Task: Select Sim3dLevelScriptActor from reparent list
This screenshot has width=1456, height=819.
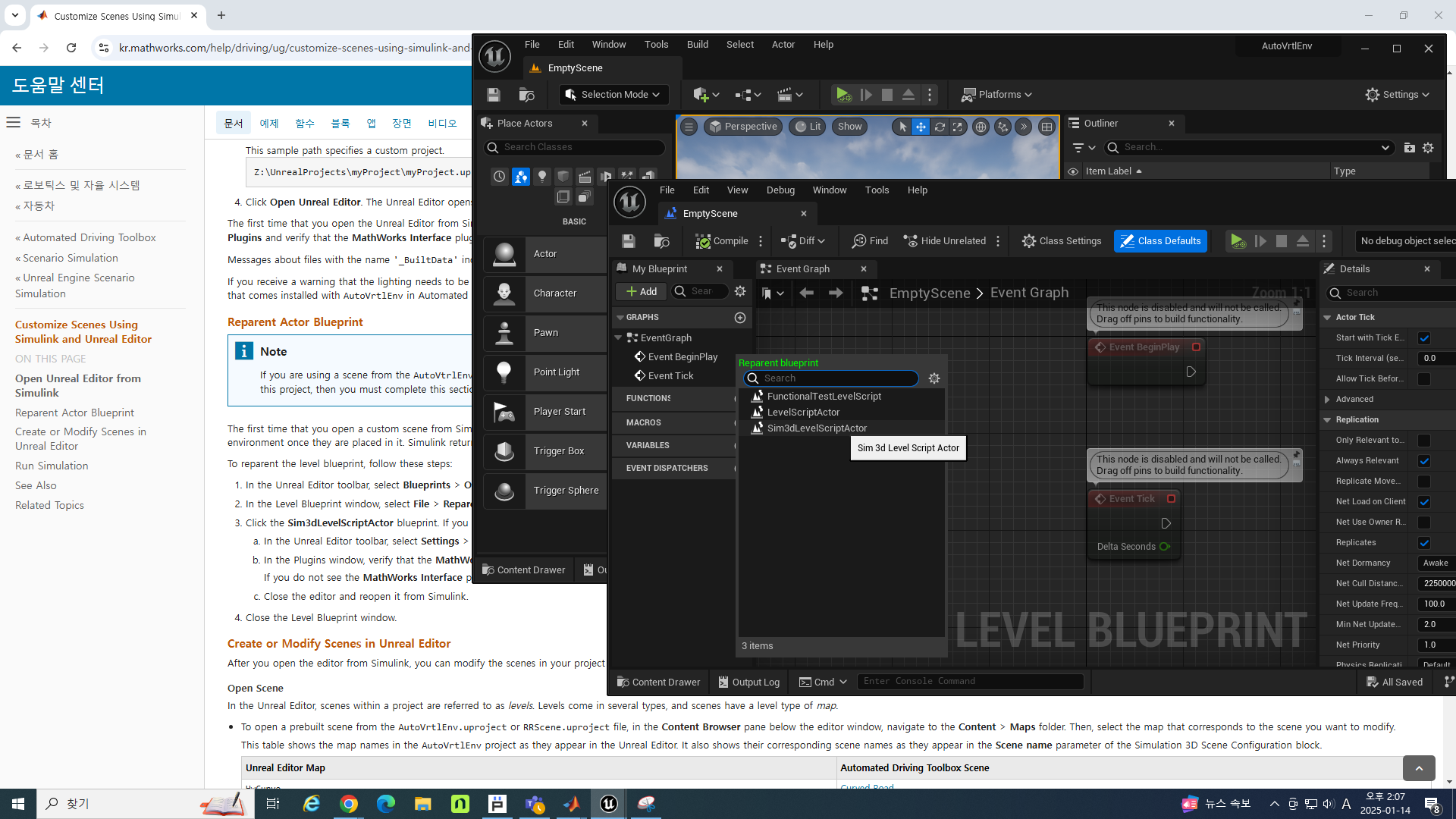Action: (x=817, y=428)
